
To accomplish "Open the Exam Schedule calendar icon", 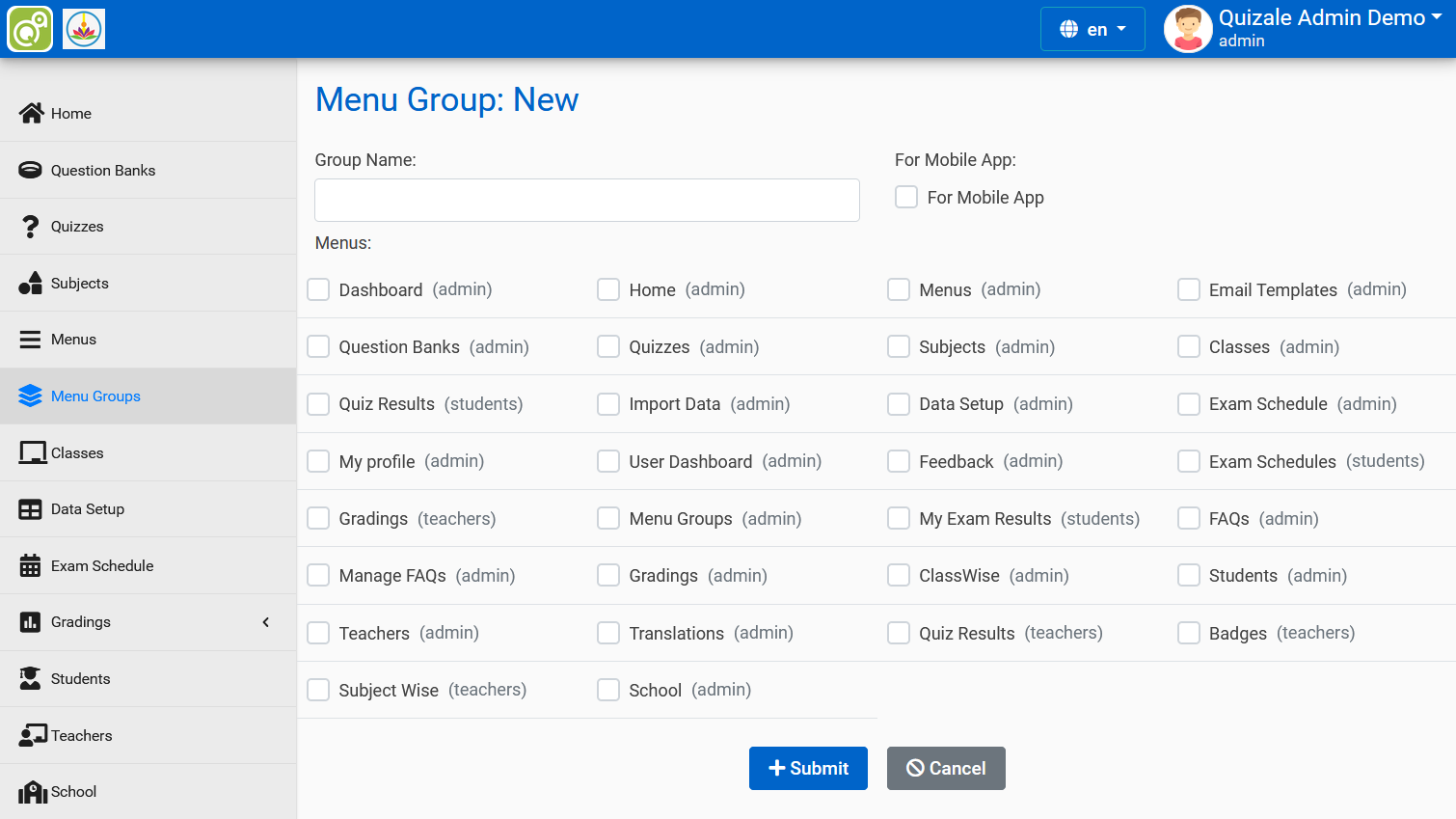I will click(29, 565).
